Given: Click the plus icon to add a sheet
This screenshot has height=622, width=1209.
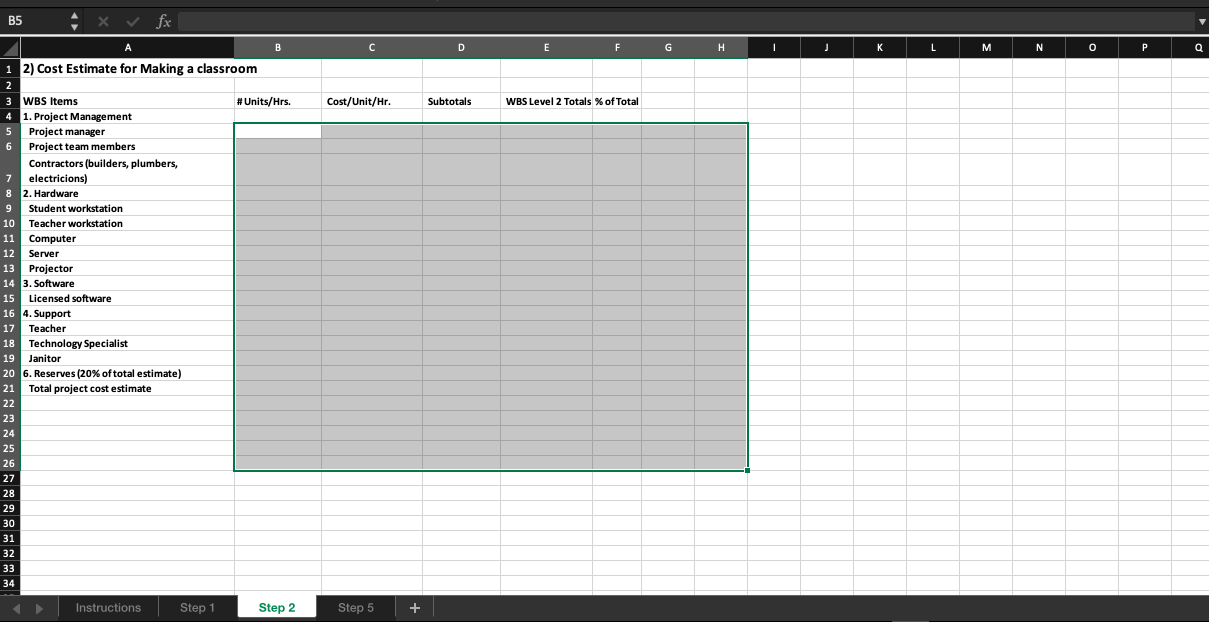Looking at the screenshot, I should (414, 607).
